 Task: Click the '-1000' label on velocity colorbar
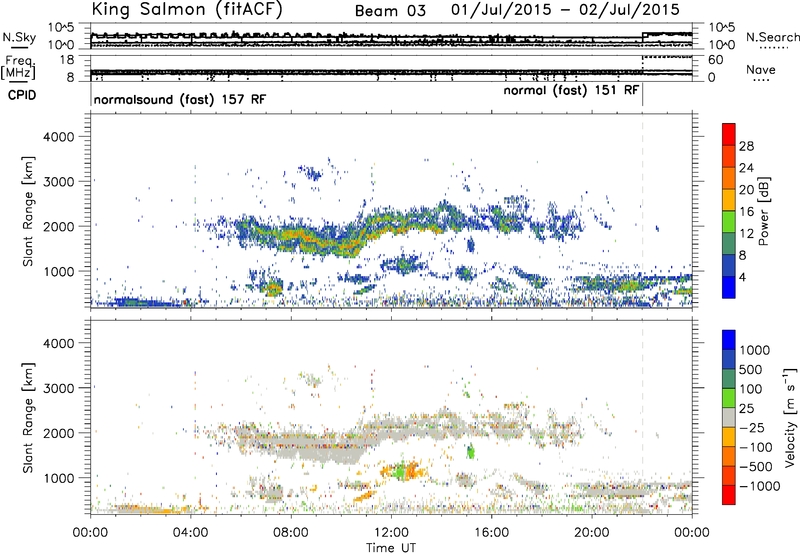(760, 486)
